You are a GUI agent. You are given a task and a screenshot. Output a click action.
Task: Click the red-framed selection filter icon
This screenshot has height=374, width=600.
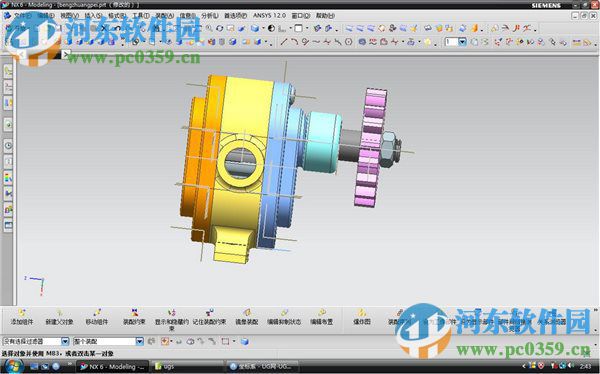(x=165, y=341)
